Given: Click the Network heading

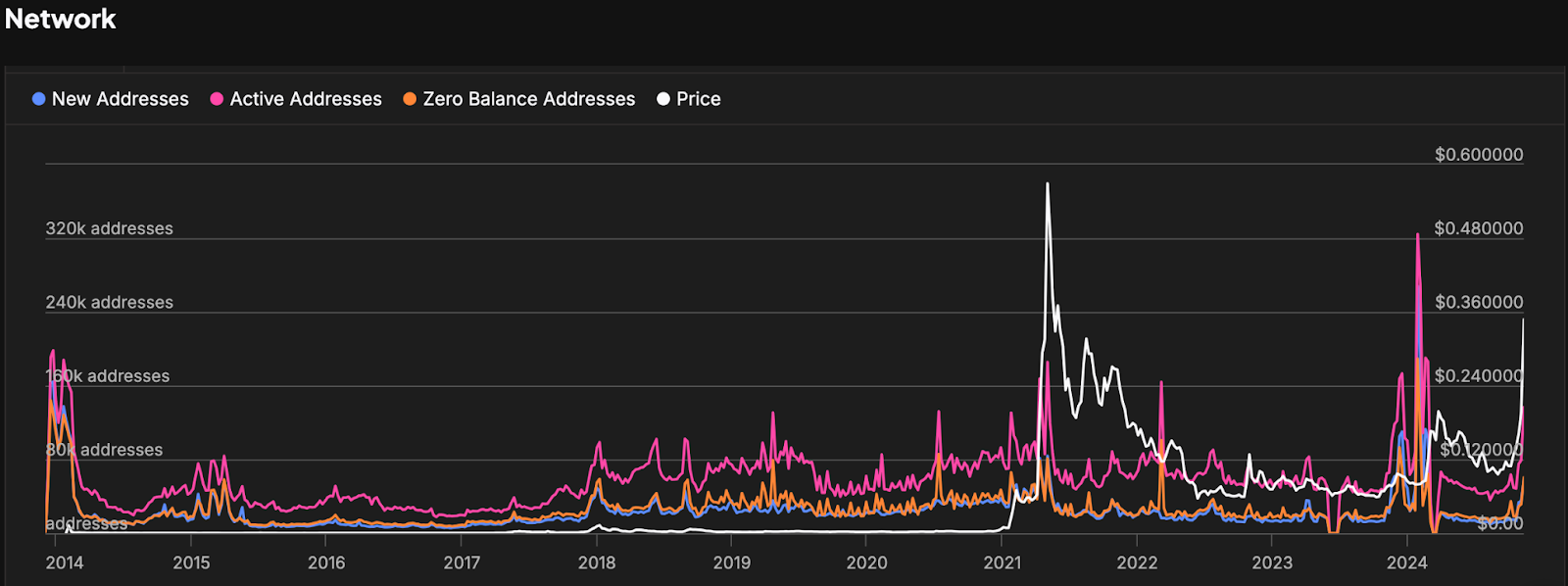Looking at the screenshot, I should pyautogui.click(x=61, y=19).
